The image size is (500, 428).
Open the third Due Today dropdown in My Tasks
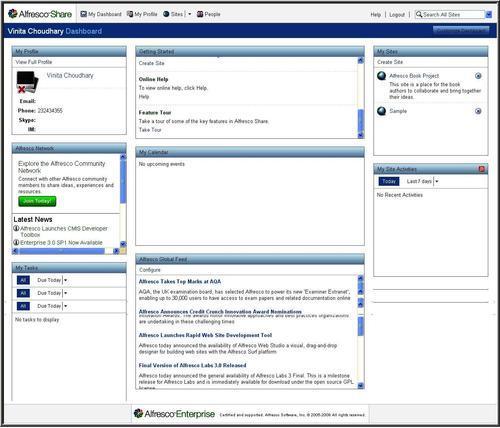[52, 306]
